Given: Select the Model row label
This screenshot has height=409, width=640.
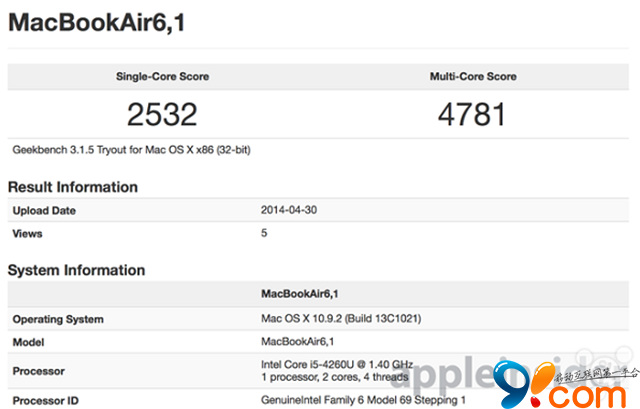Looking at the screenshot, I should pos(28,342).
